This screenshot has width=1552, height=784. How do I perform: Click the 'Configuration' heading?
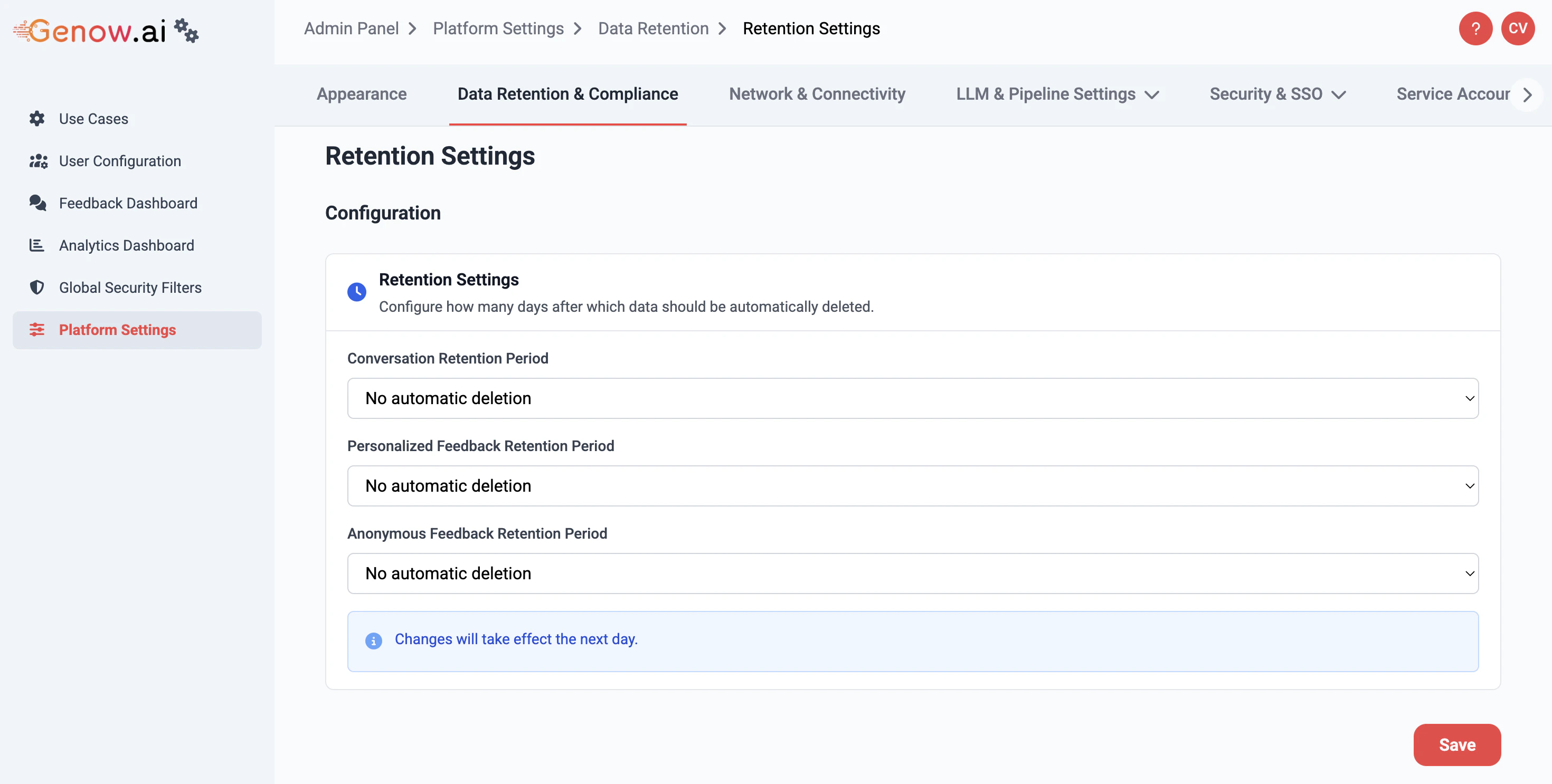(x=383, y=213)
